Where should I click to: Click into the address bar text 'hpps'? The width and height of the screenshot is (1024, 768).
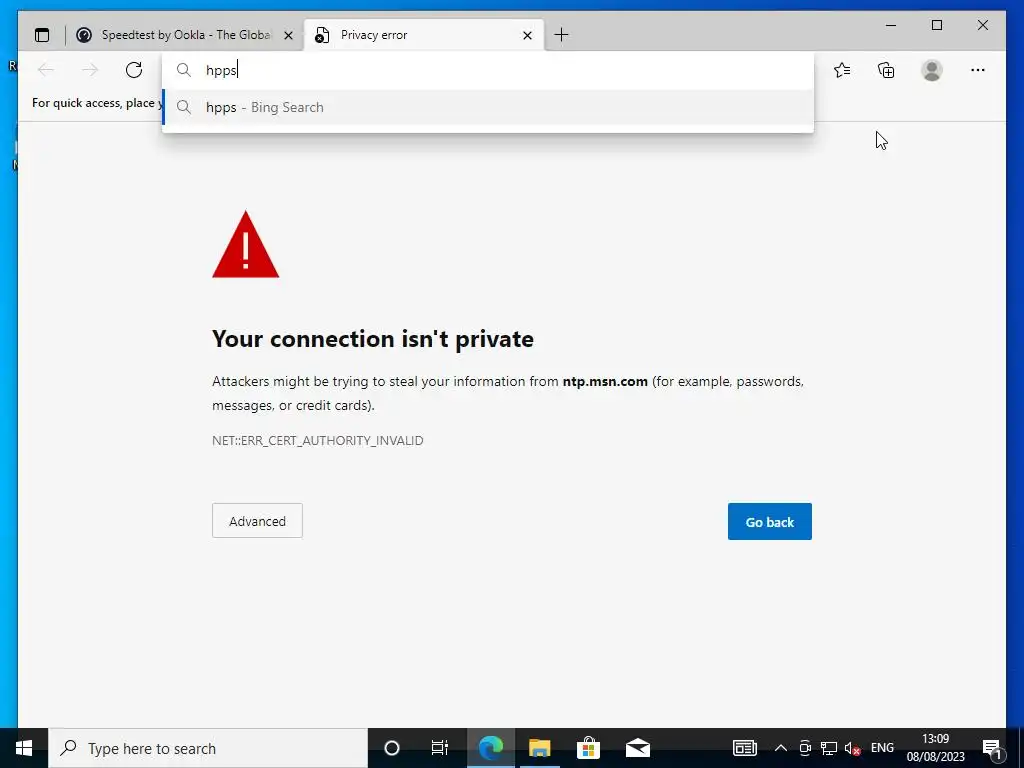221,70
